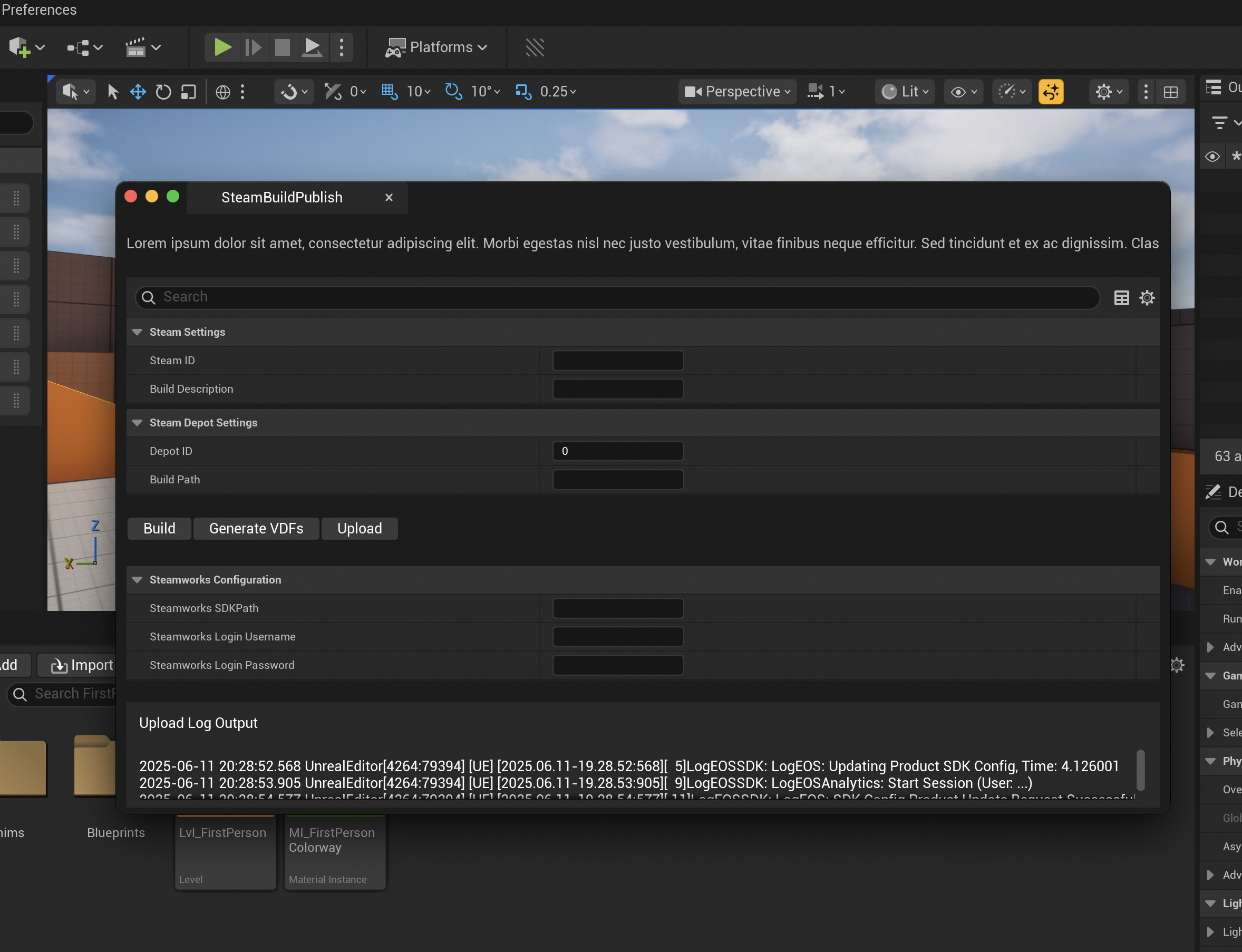Open the details panel table view icon
Viewport: 1242px width, 952px height.
pyautogui.click(x=1121, y=297)
